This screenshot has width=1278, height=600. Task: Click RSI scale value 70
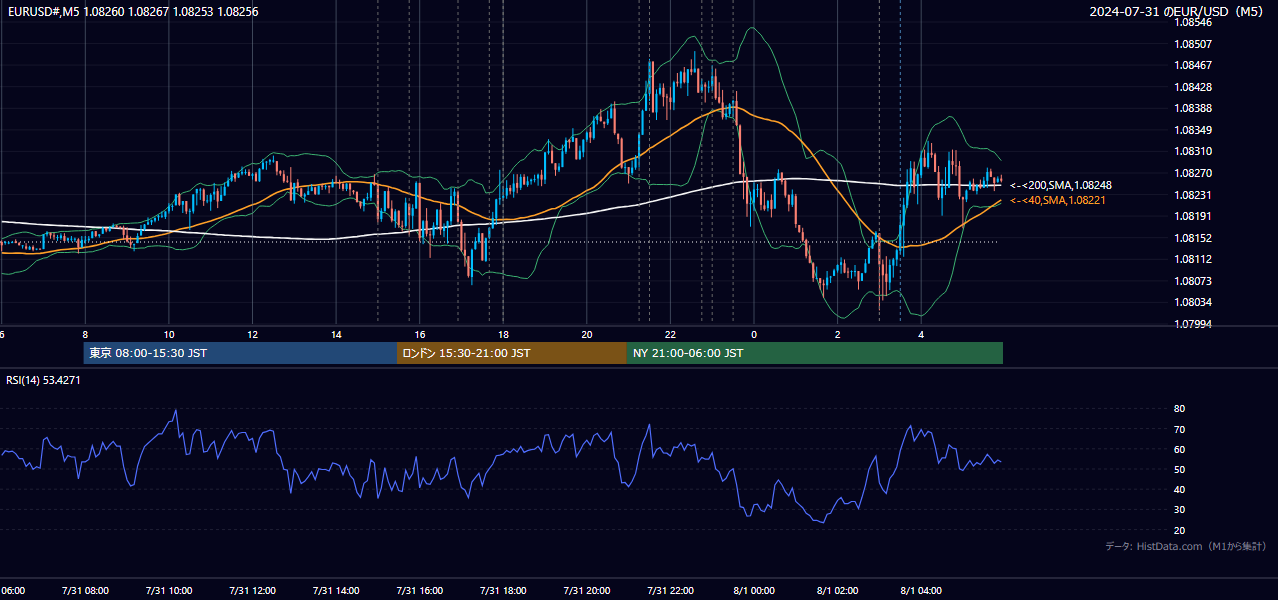click(1179, 429)
